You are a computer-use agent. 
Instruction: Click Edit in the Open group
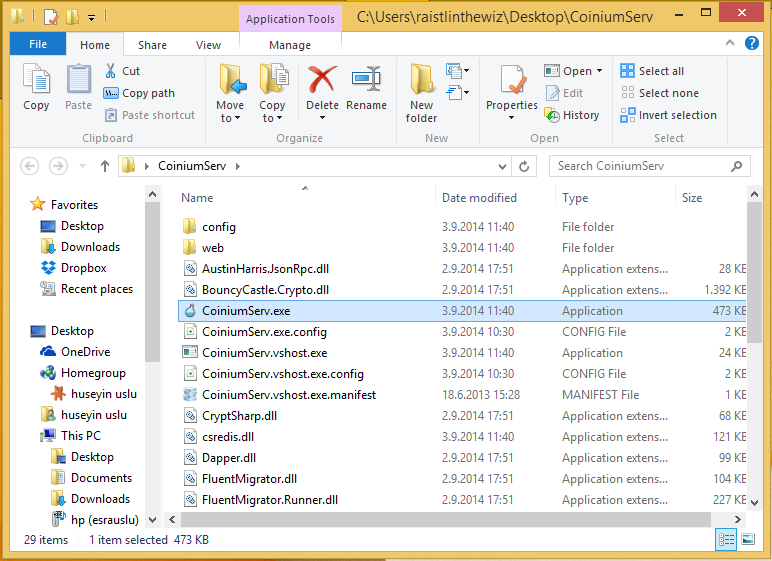coord(565,93)
